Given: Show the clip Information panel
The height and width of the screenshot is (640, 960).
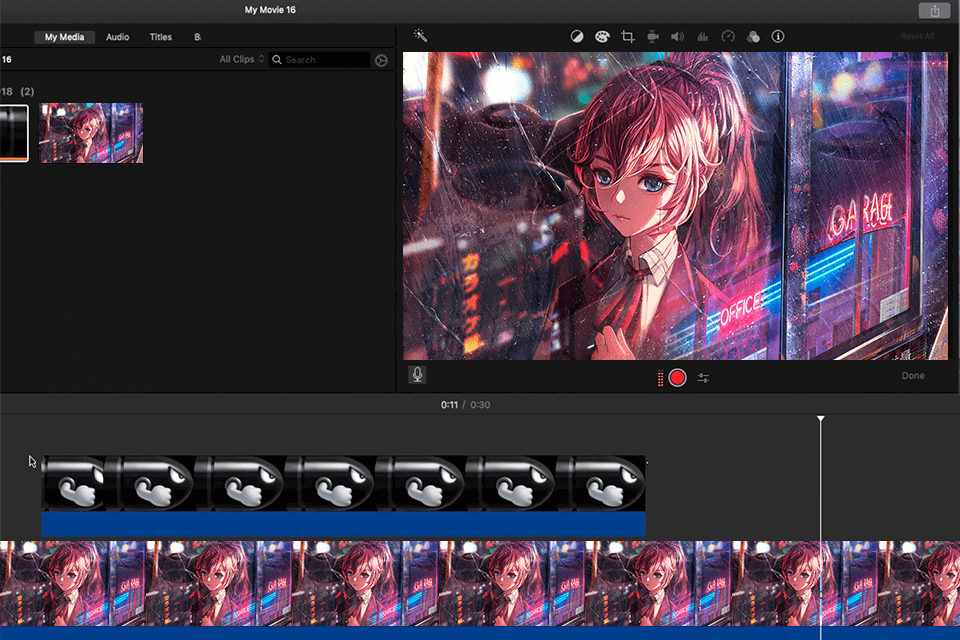Looking at the screenshot, I should click(778, 36).
